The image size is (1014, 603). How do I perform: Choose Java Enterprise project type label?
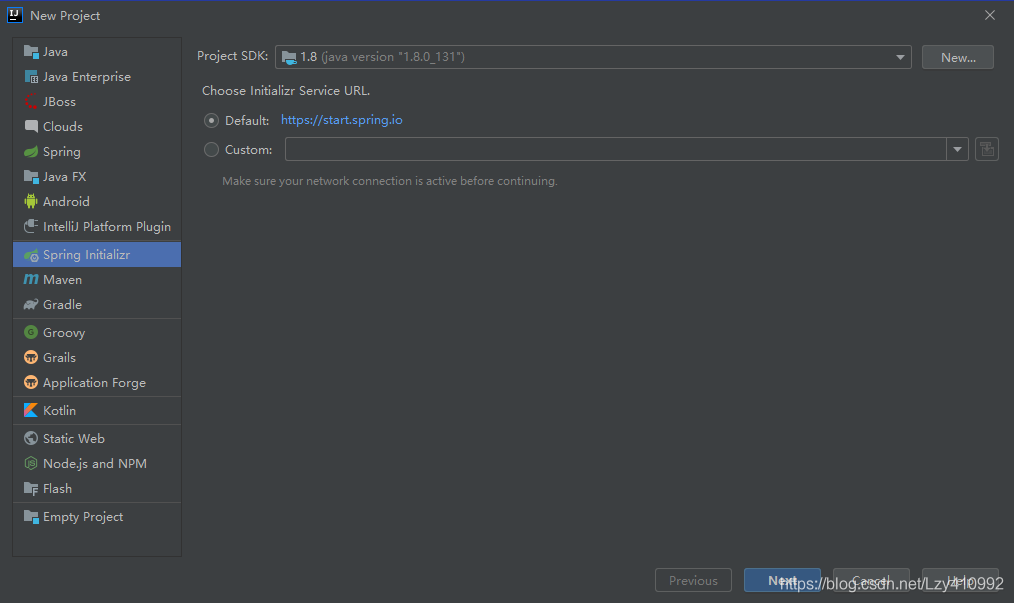pyautogui.click(x=87, y=77)
